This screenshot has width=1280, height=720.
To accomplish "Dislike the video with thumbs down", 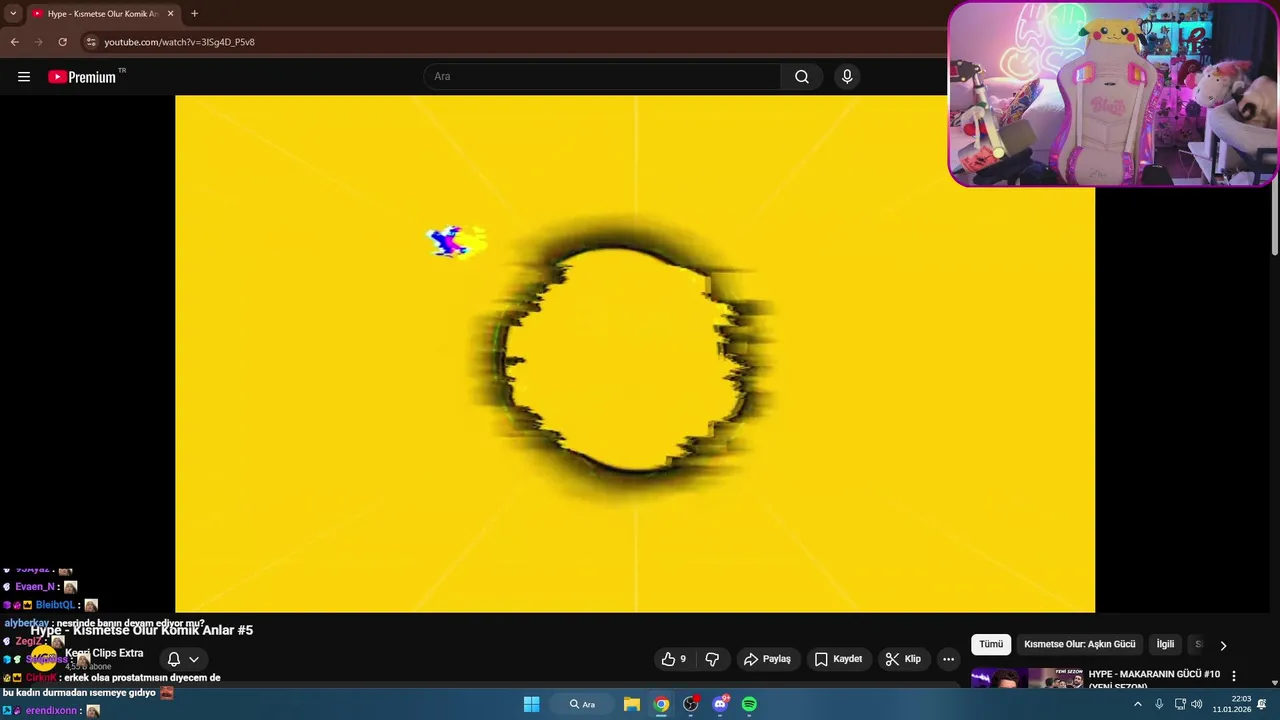I will (712, 659).
